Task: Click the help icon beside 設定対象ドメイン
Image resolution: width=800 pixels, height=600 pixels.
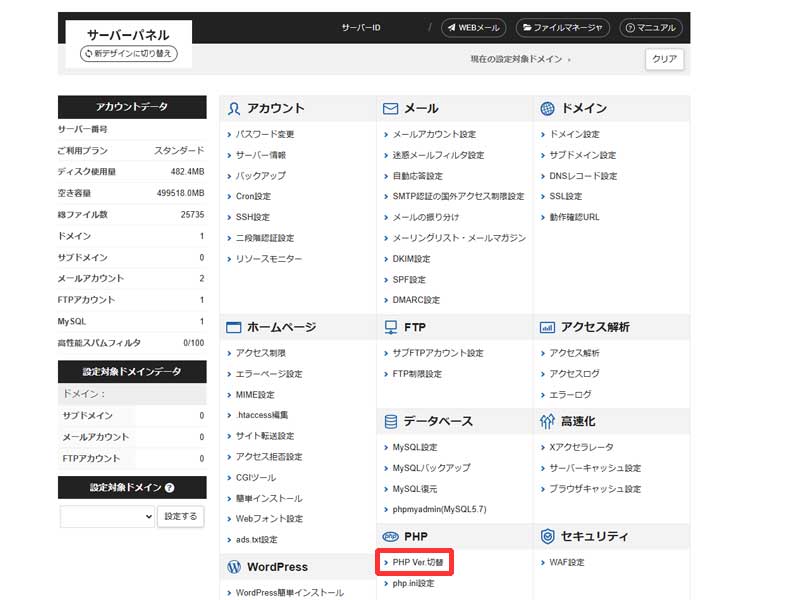Action: (170, 488)
